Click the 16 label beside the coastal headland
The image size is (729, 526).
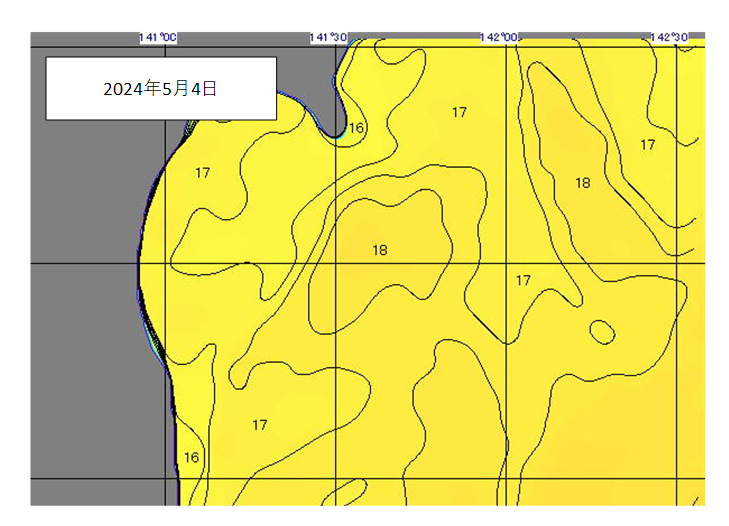pyautogui.click(x=356, y=128)
